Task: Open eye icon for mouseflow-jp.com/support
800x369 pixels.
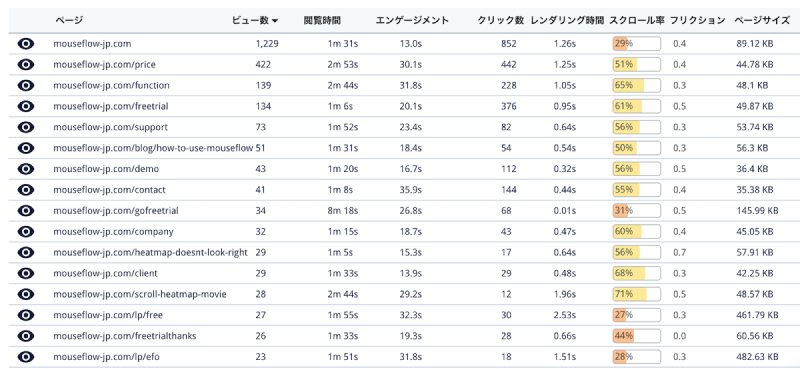Action: coord(26,127)
